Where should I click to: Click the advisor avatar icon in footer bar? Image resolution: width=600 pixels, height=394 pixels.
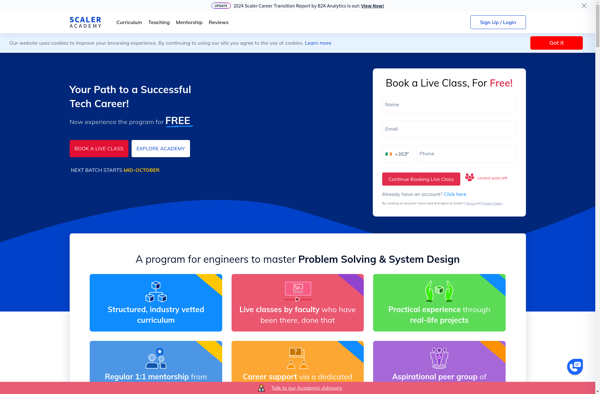(261, 388)
